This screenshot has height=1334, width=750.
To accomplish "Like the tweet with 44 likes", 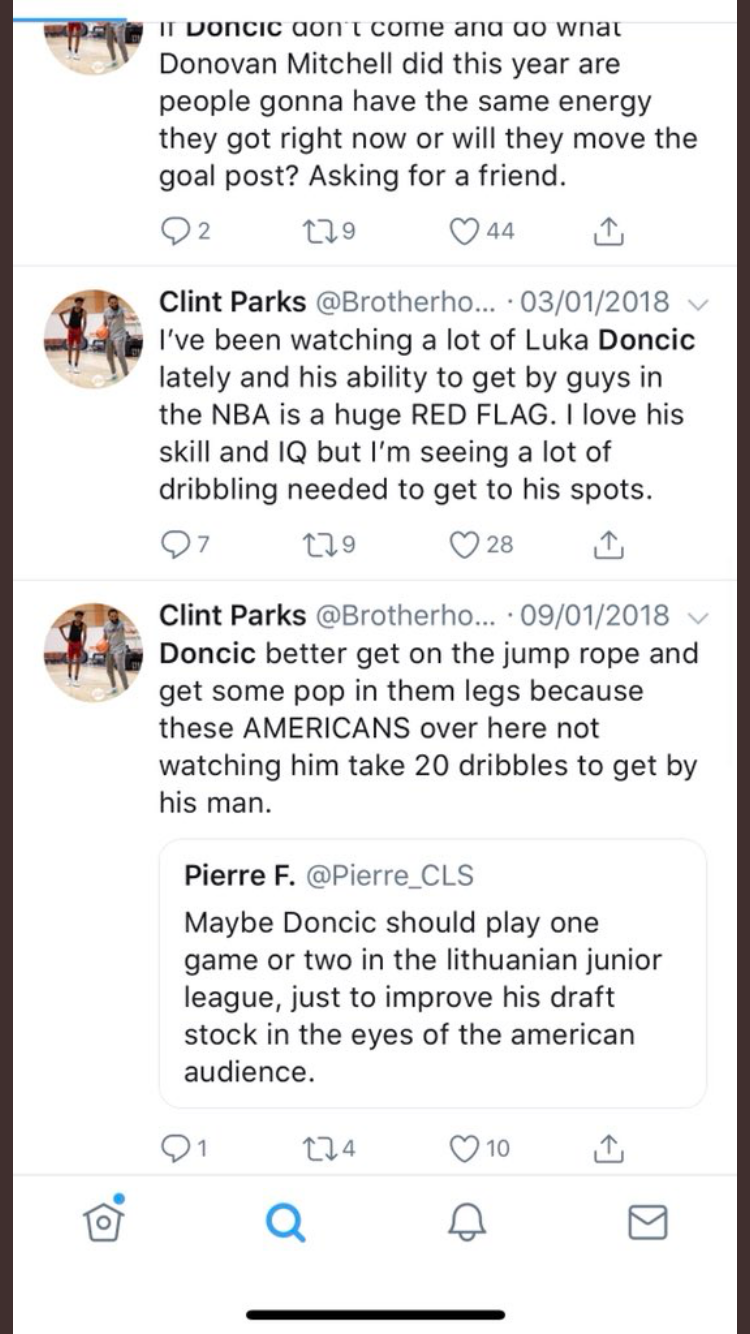I will tap(464, 232).
